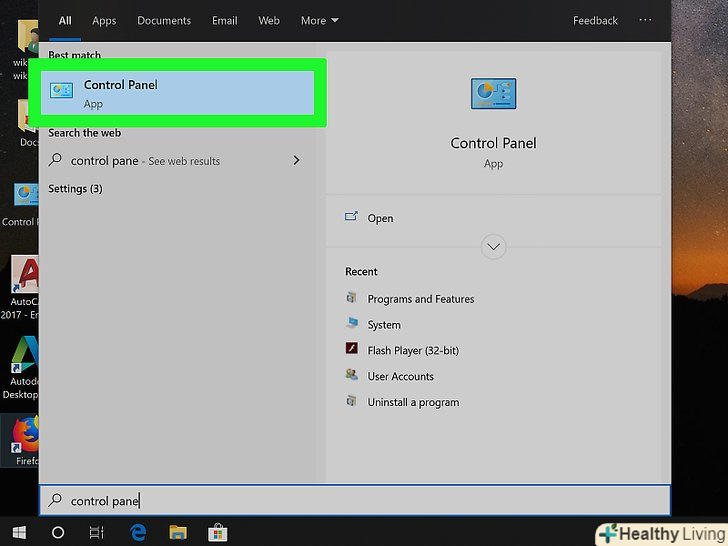Open Task View on the taskbar

[x=97, y=532]
